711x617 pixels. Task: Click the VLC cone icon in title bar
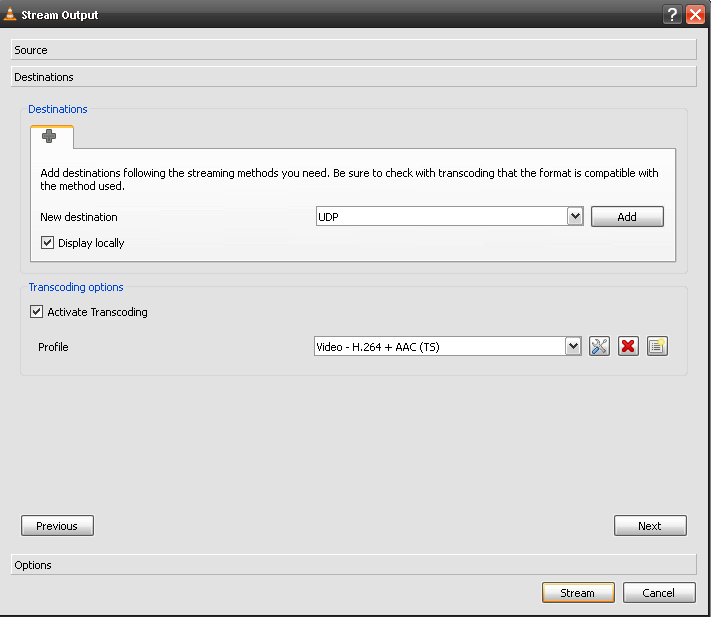tap(10, 14)
